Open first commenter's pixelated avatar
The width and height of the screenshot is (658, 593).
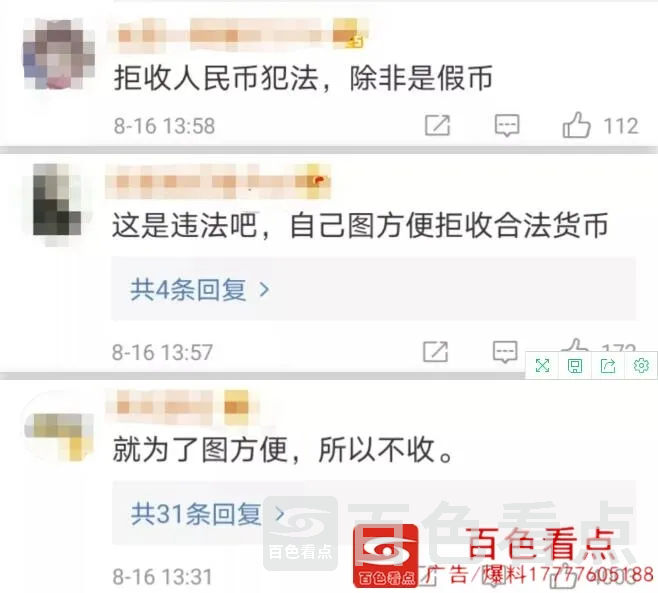pyautogui.click(x=58, y=55)
